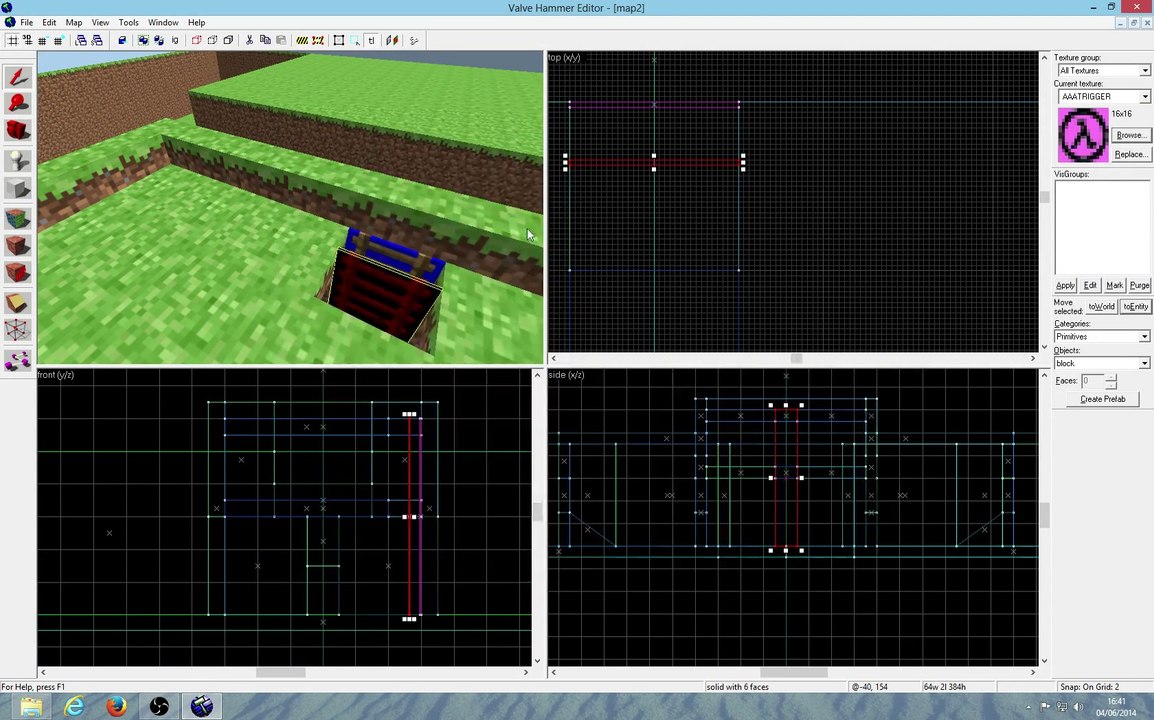Click the top view horizontal scrollbar thumb
The image size is (1154, 720).
pos(796,359)
